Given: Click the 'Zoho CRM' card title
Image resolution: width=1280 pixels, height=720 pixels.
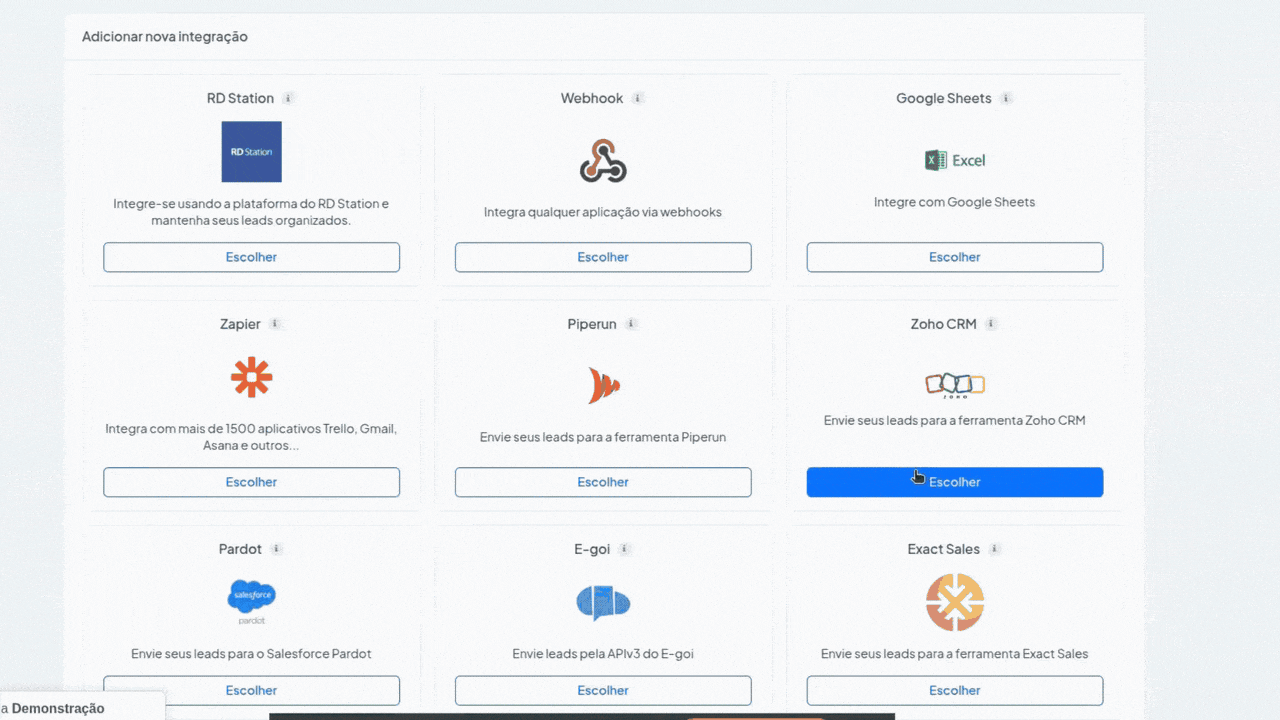Looking at the screenshot, I should coord(944,324).
